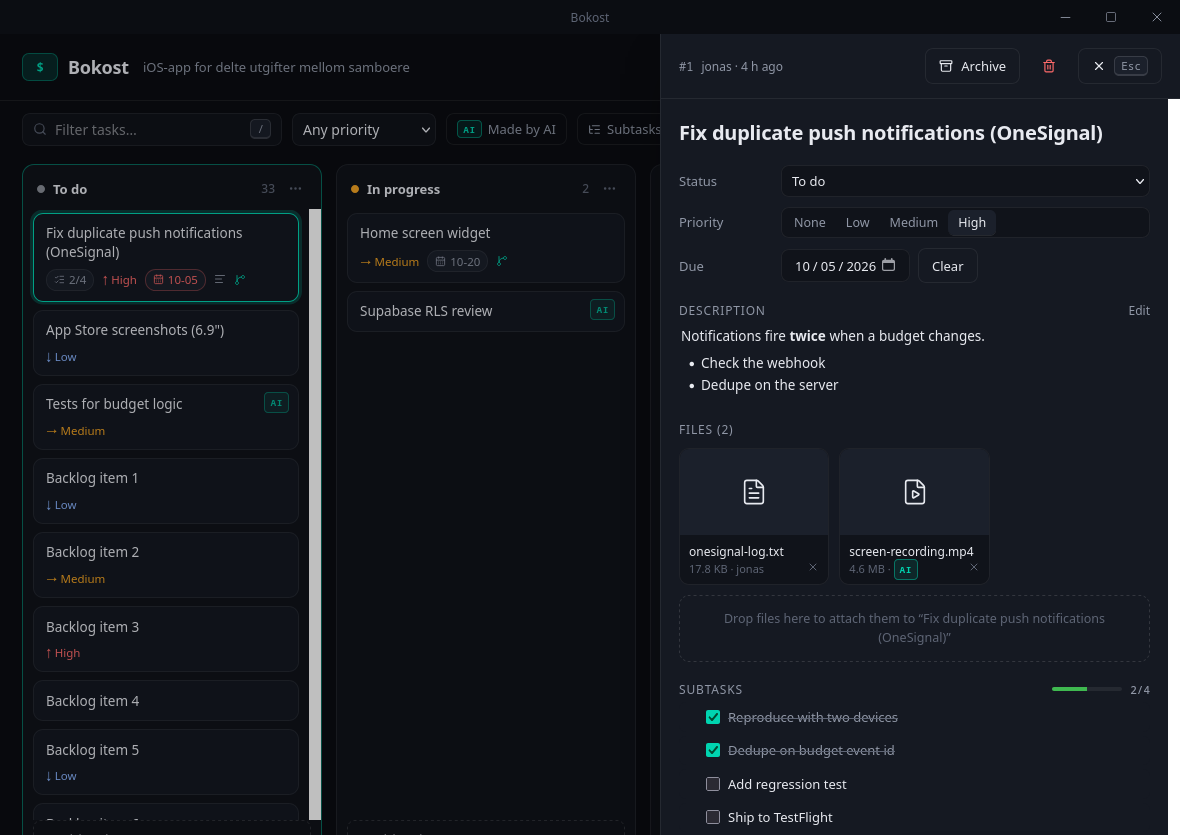Screen dimensions: 1180x835
Task: Click the description lines icon on first card
Action: tap(219, 279)
